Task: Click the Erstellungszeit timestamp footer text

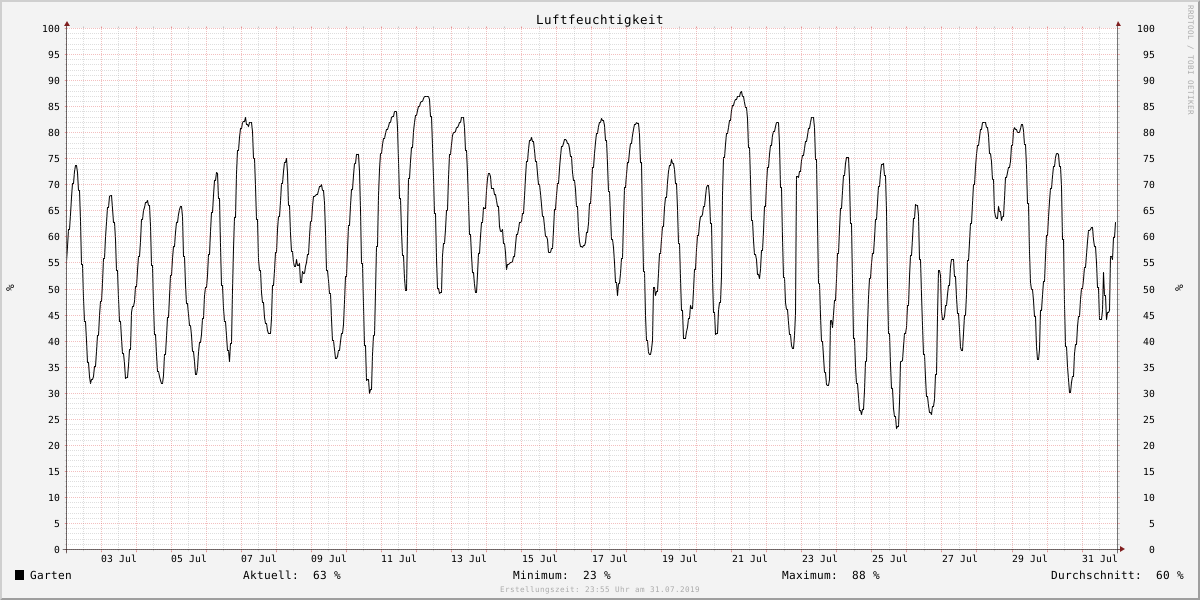Action: [600, 590]
